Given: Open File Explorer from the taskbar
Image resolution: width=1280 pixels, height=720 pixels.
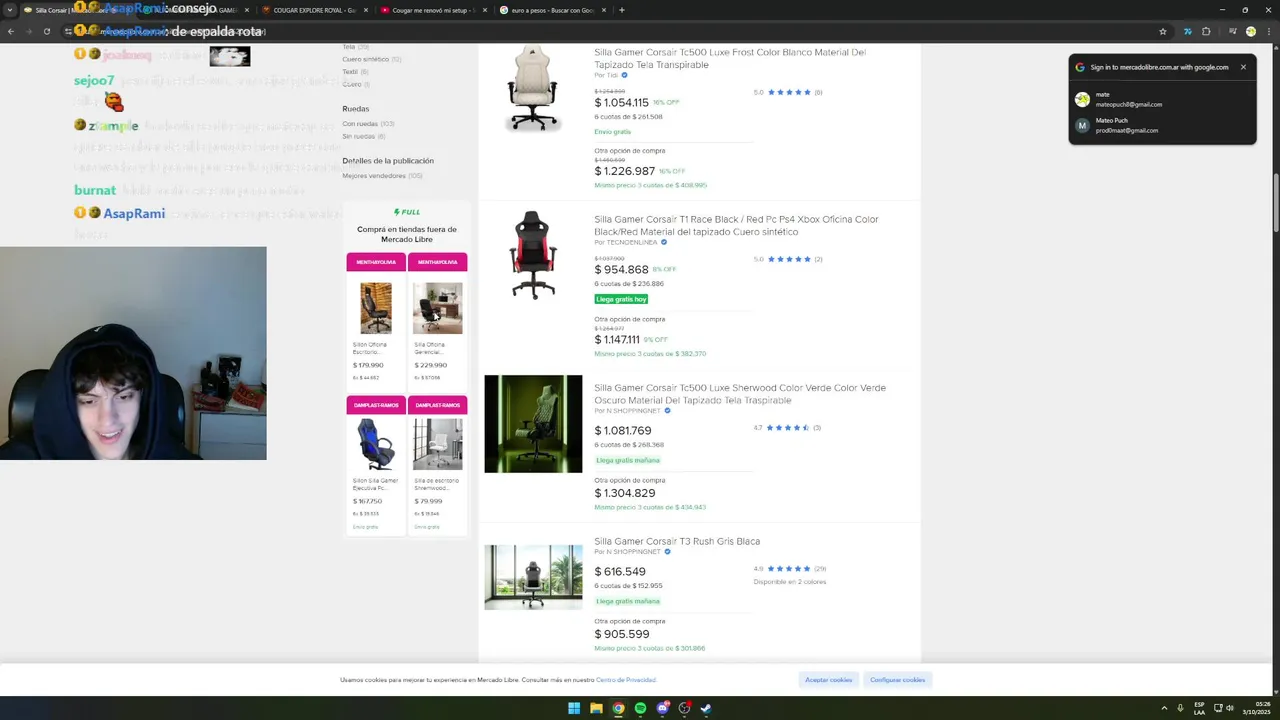Looking at the screenshot, I should 596,708.
